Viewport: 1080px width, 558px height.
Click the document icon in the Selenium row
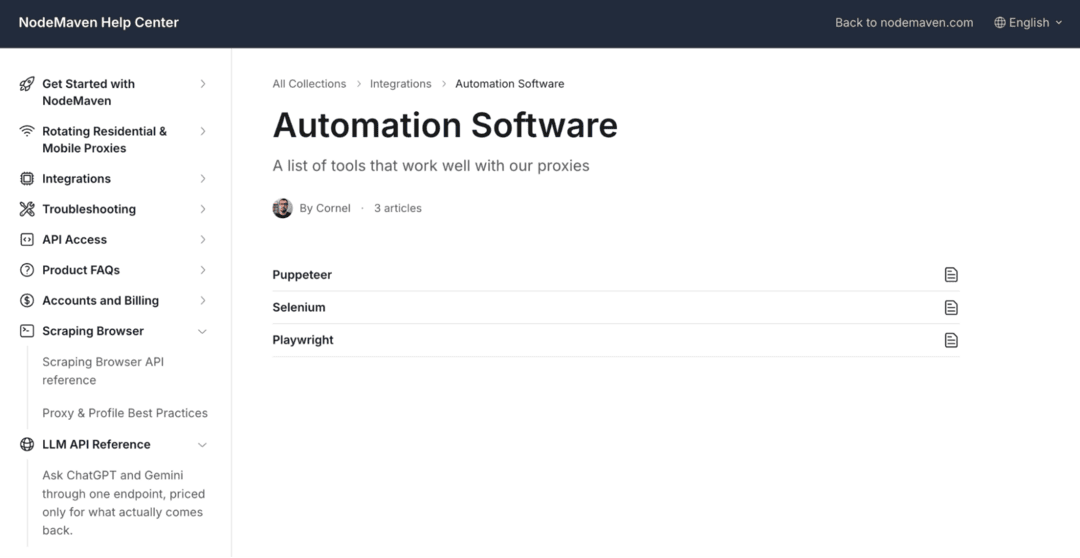(951, 307)
